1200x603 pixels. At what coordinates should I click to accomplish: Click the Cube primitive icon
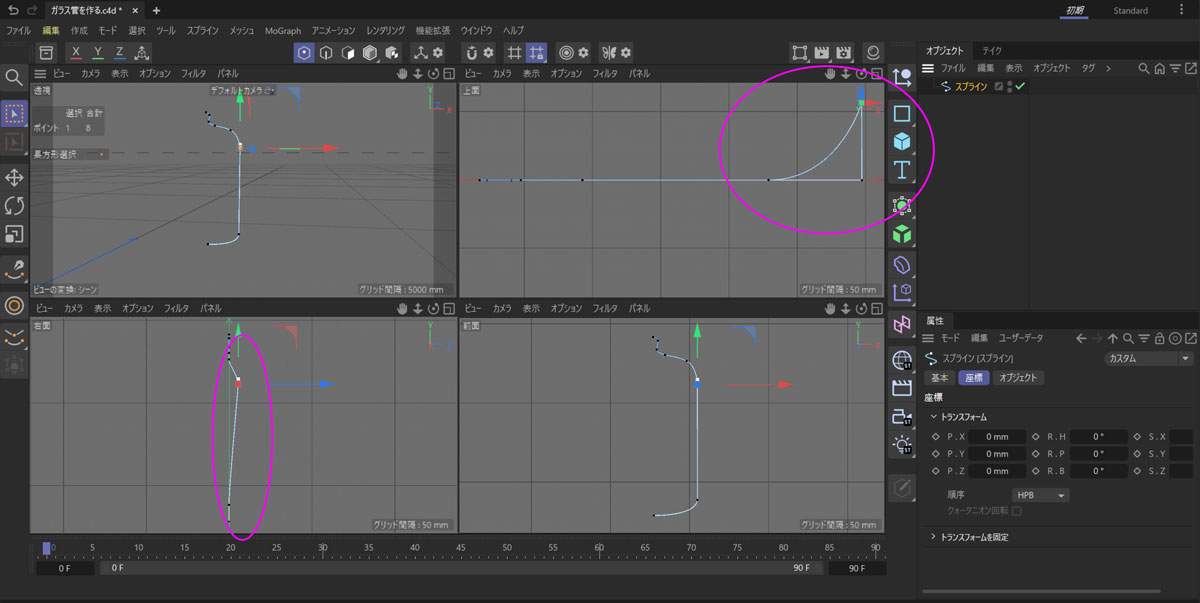coord(902,142)
